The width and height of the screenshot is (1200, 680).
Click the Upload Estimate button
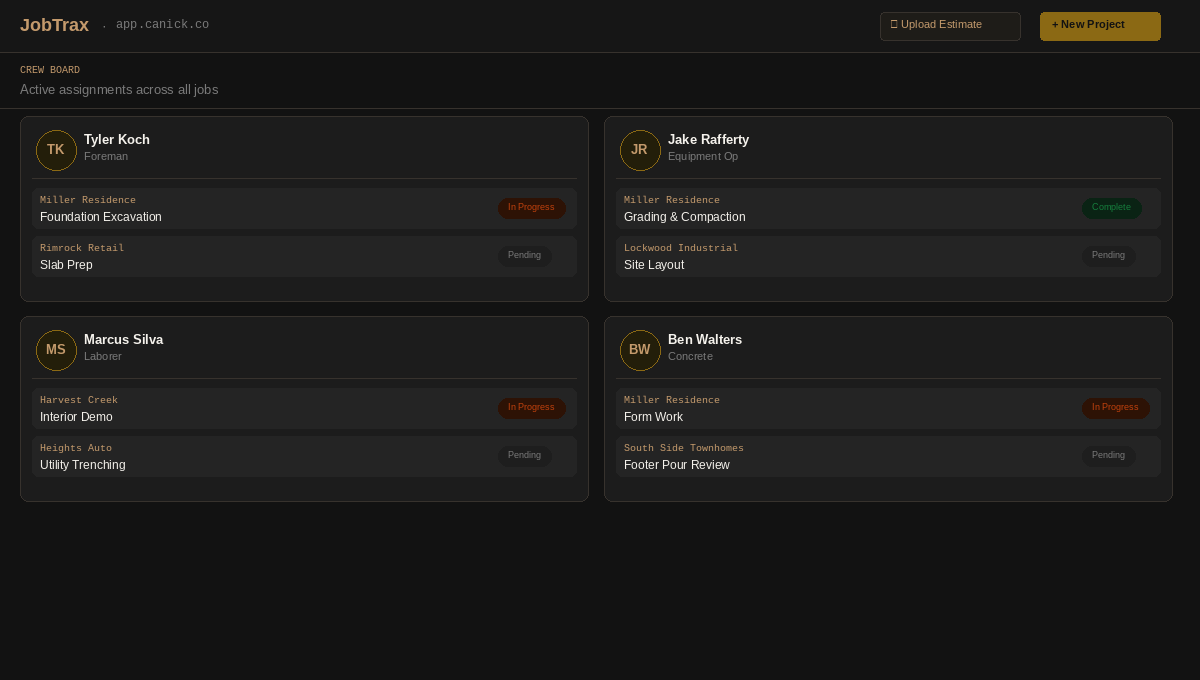tap(950, 26)
